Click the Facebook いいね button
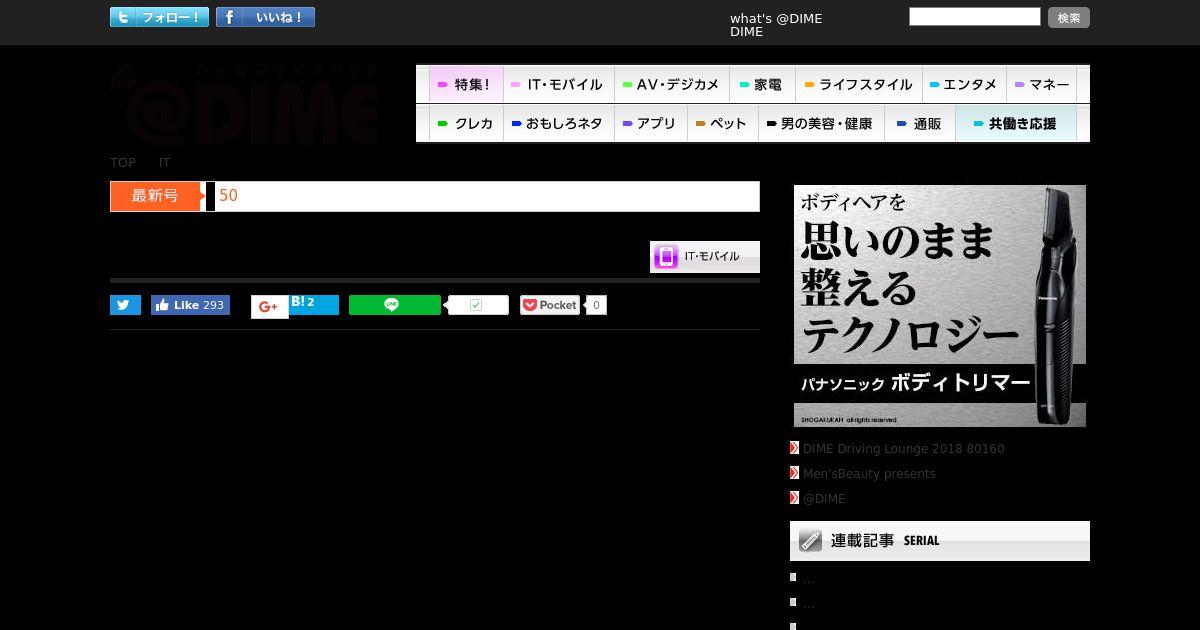The width and height of the screenshot is (1200, 630). (265, 17)
